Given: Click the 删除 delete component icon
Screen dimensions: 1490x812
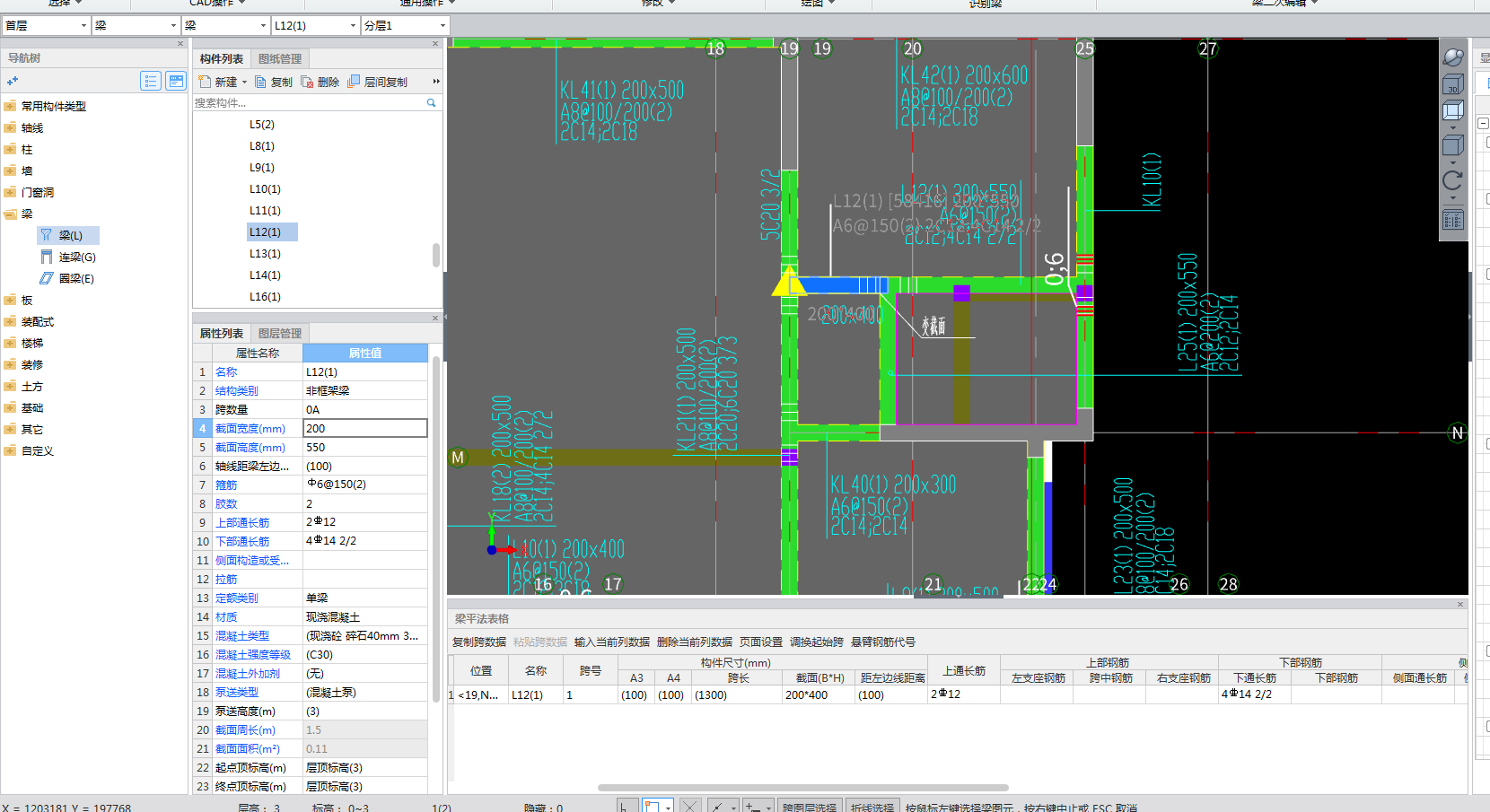Looking at the screenshot, I should (307, 82).
